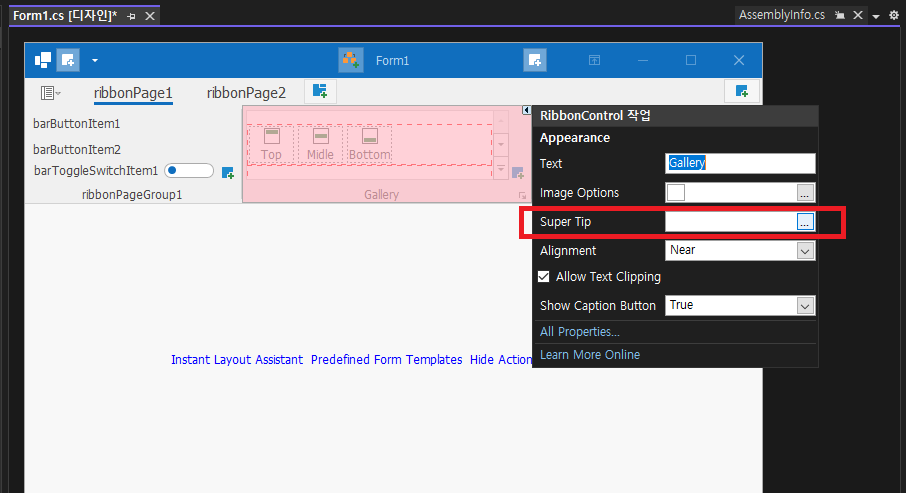Uncheck Allow Text Clipping
Screen dimensions: 906x493
[544, 276]
